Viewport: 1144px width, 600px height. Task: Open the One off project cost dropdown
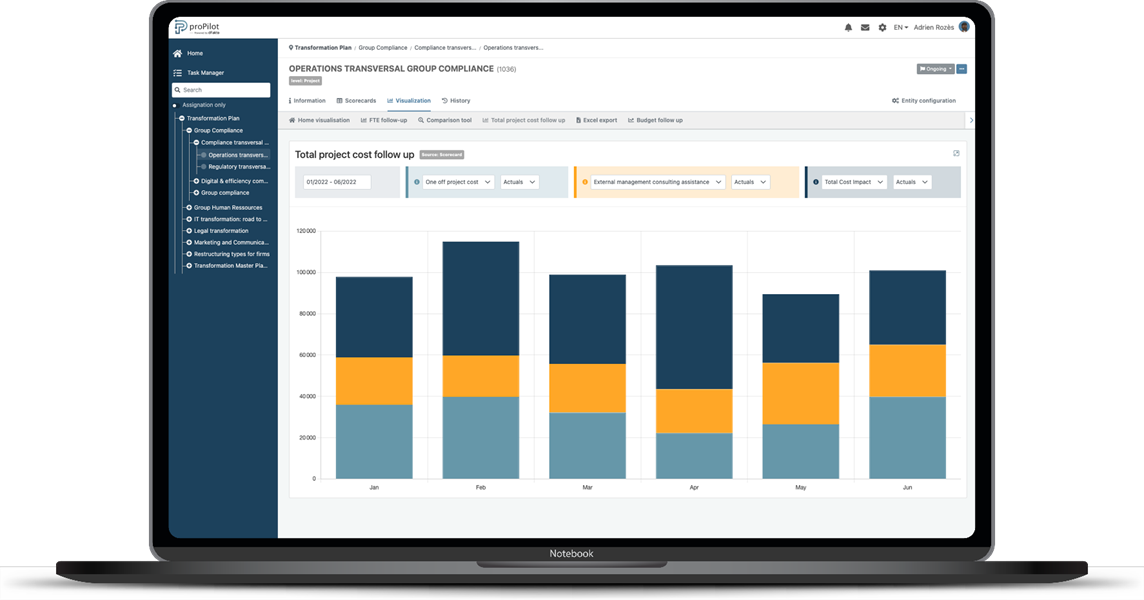(x=458, y=182)
